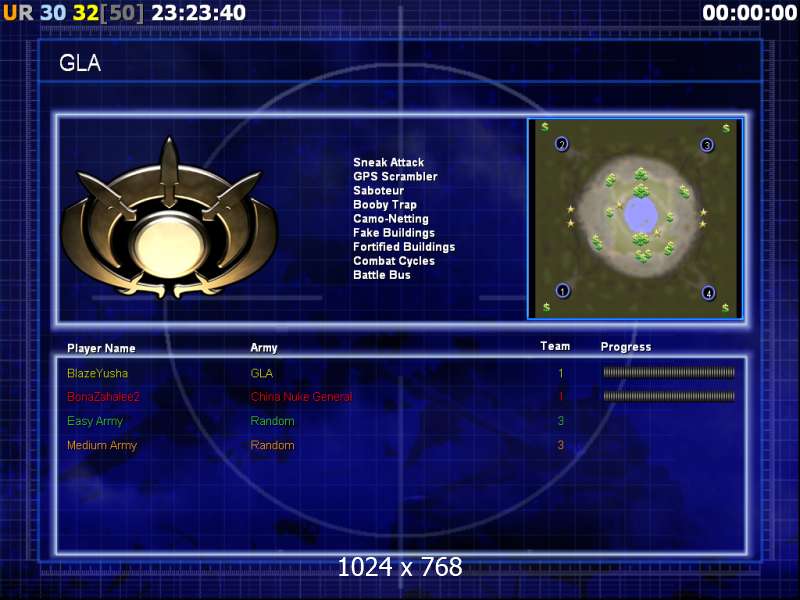Click the UR indicator in the overlay
The image size is (800, 600).
(x=18, y=13)
